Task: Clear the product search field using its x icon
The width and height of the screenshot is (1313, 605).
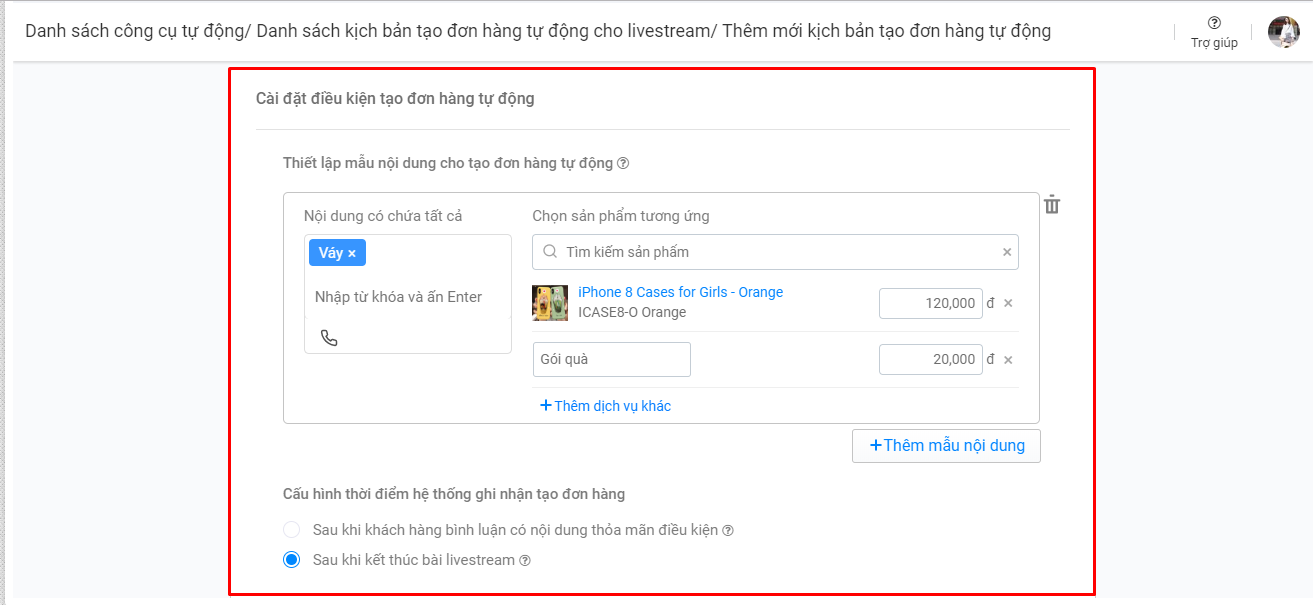Action: [x=1006, y=252]
